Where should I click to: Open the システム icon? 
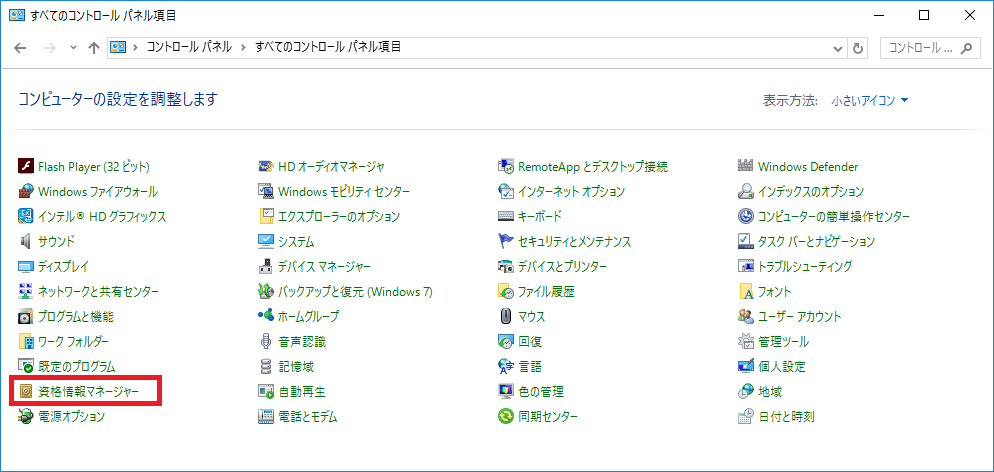(266, 241)
